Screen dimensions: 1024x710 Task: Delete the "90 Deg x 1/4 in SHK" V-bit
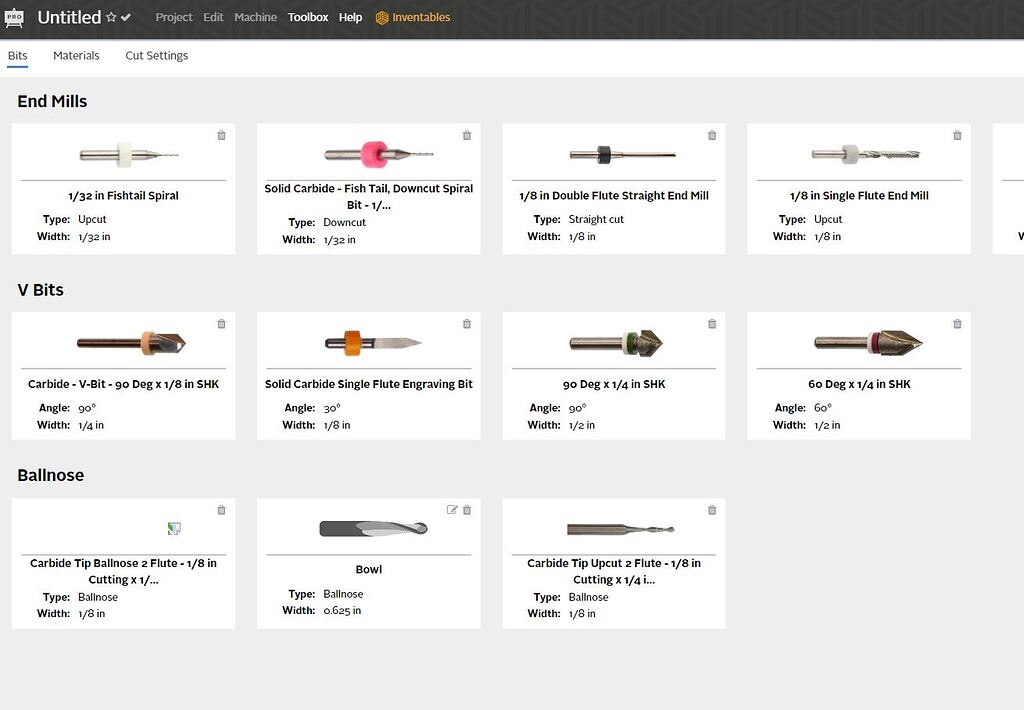coord(711,323)
